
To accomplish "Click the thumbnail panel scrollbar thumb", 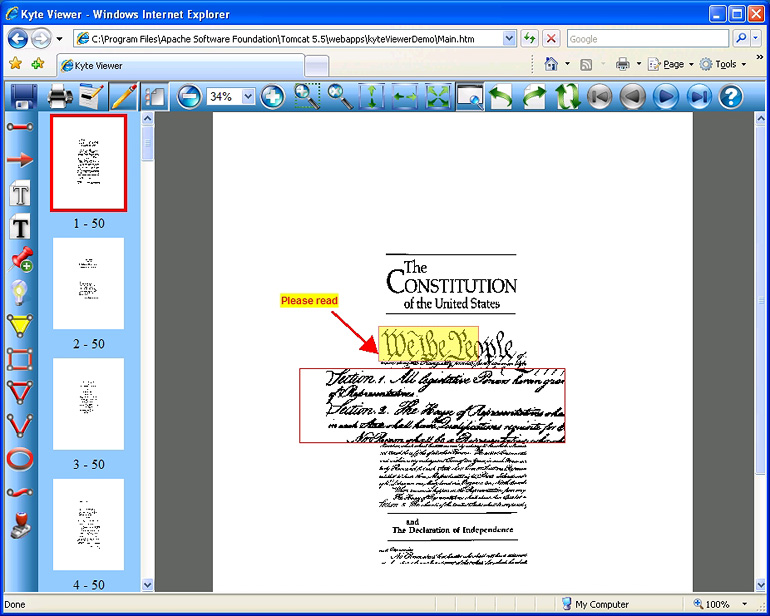I will [147, 143].
